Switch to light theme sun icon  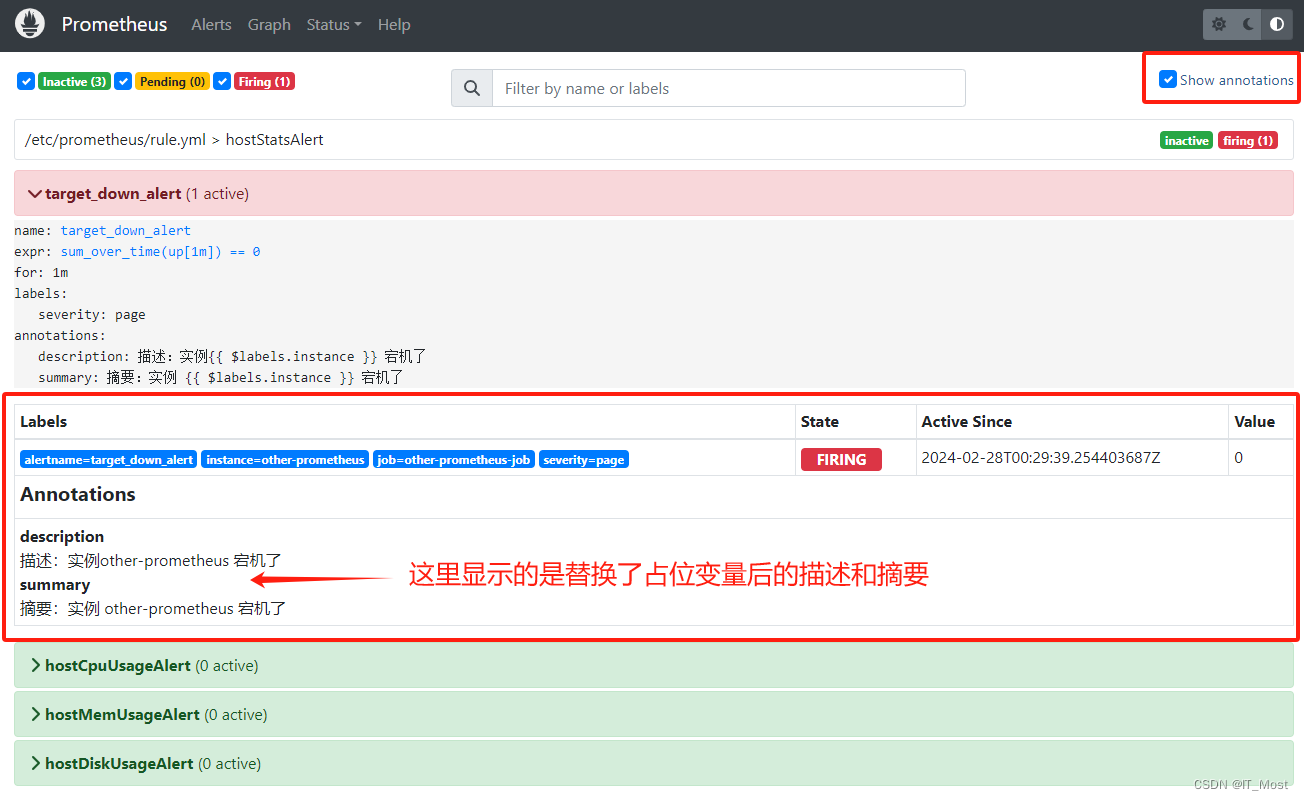(1218, 25)
